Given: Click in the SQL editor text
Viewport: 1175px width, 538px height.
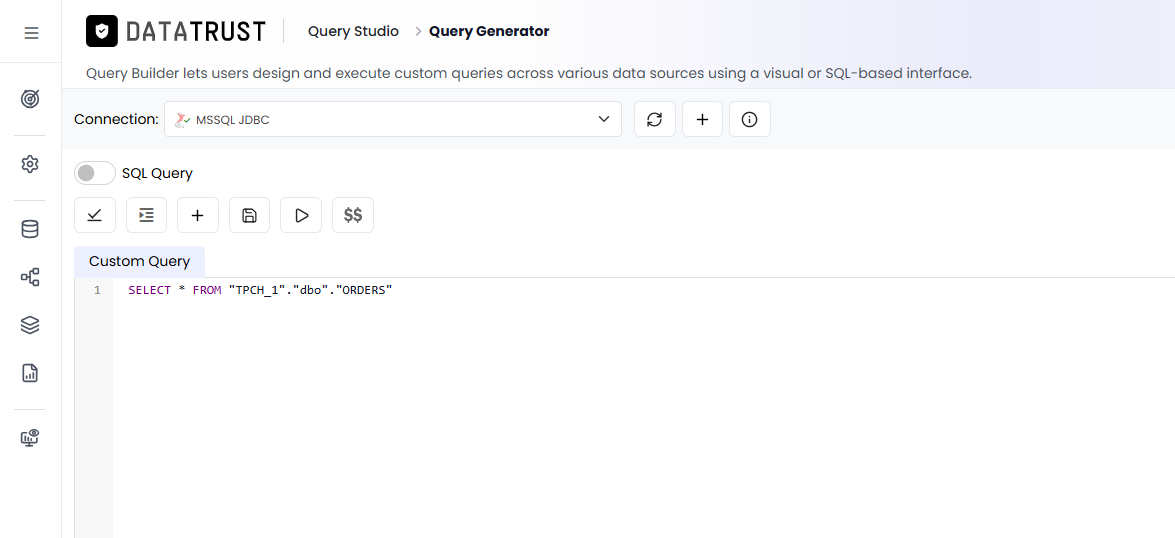Looking at the screenshot, I should (261, 290).
